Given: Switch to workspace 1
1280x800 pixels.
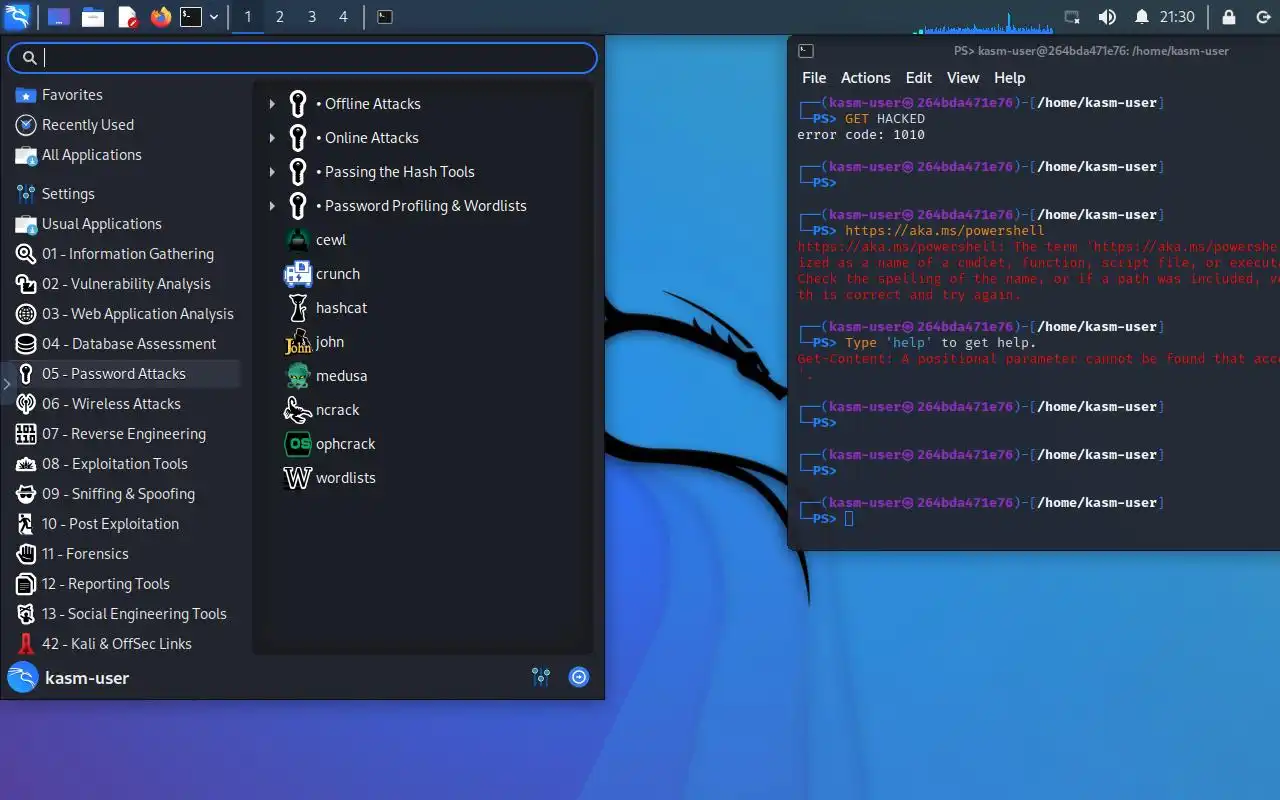Looking at the screenshot, I should 248,17.
